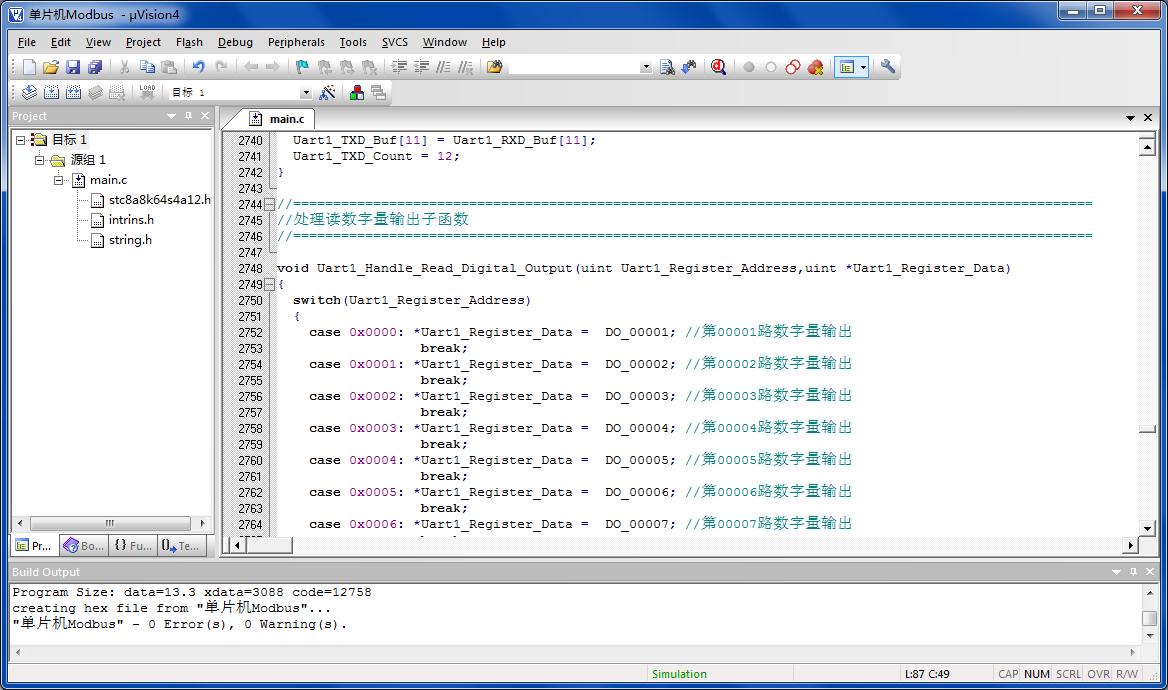Screen dimensions: 1168x690
Task: Open Manage Components colored blocks icon
Action: (x=357, y=92)
